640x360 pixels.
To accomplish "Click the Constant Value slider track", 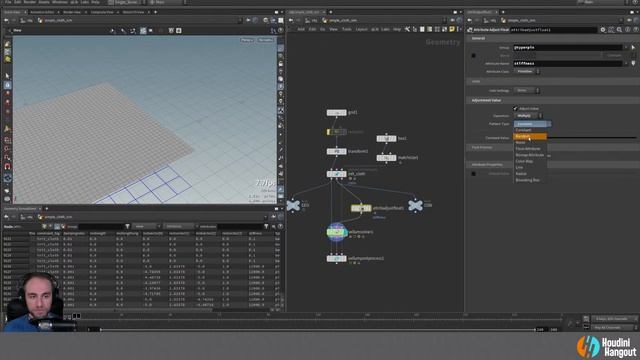I will [591, 138].
